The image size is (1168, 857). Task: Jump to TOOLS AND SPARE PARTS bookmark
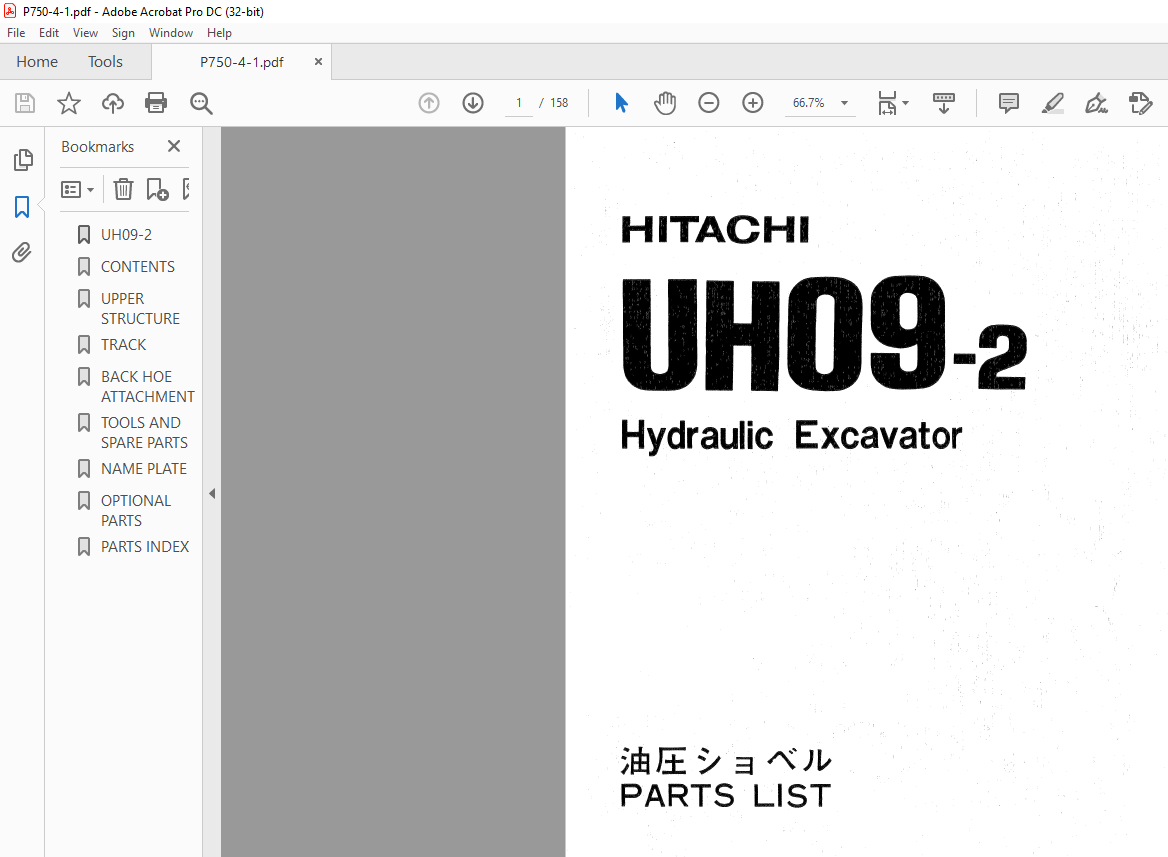[145, 433]
